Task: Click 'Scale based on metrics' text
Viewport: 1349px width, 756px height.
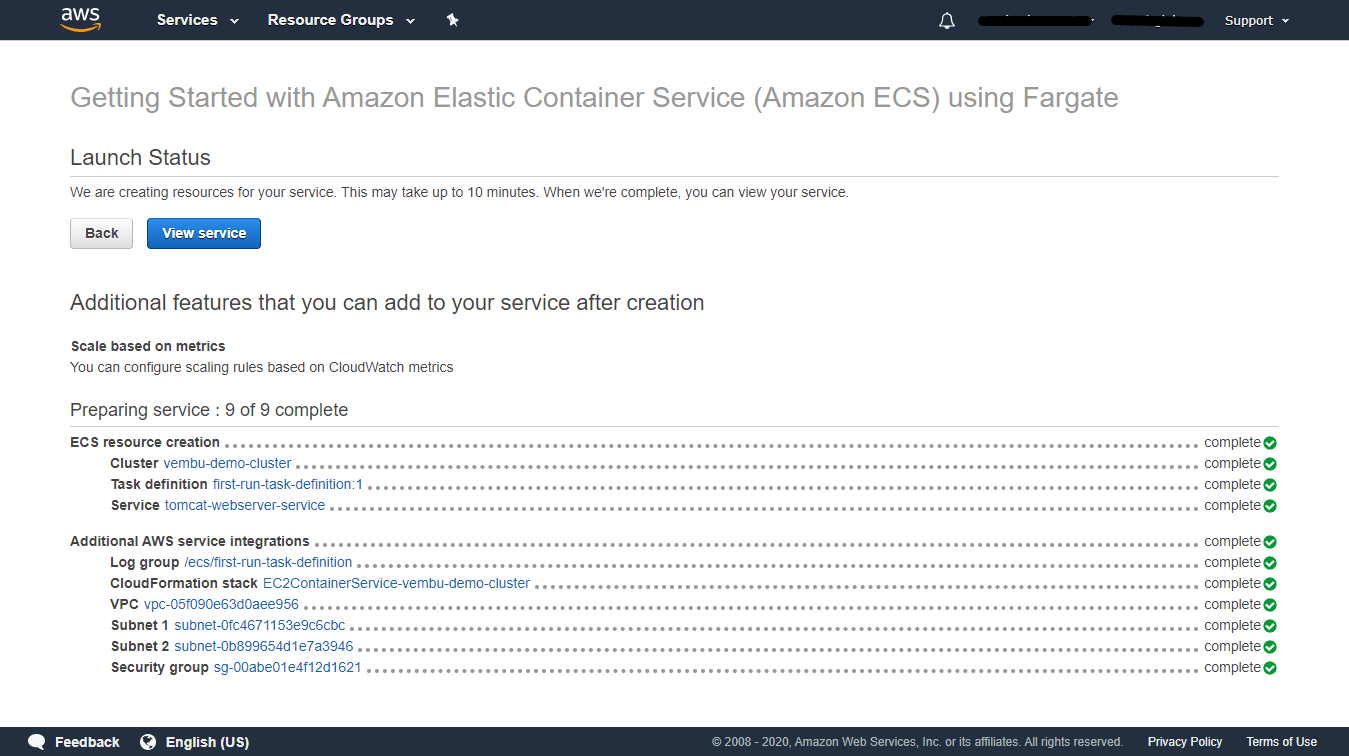Action: 148,346
